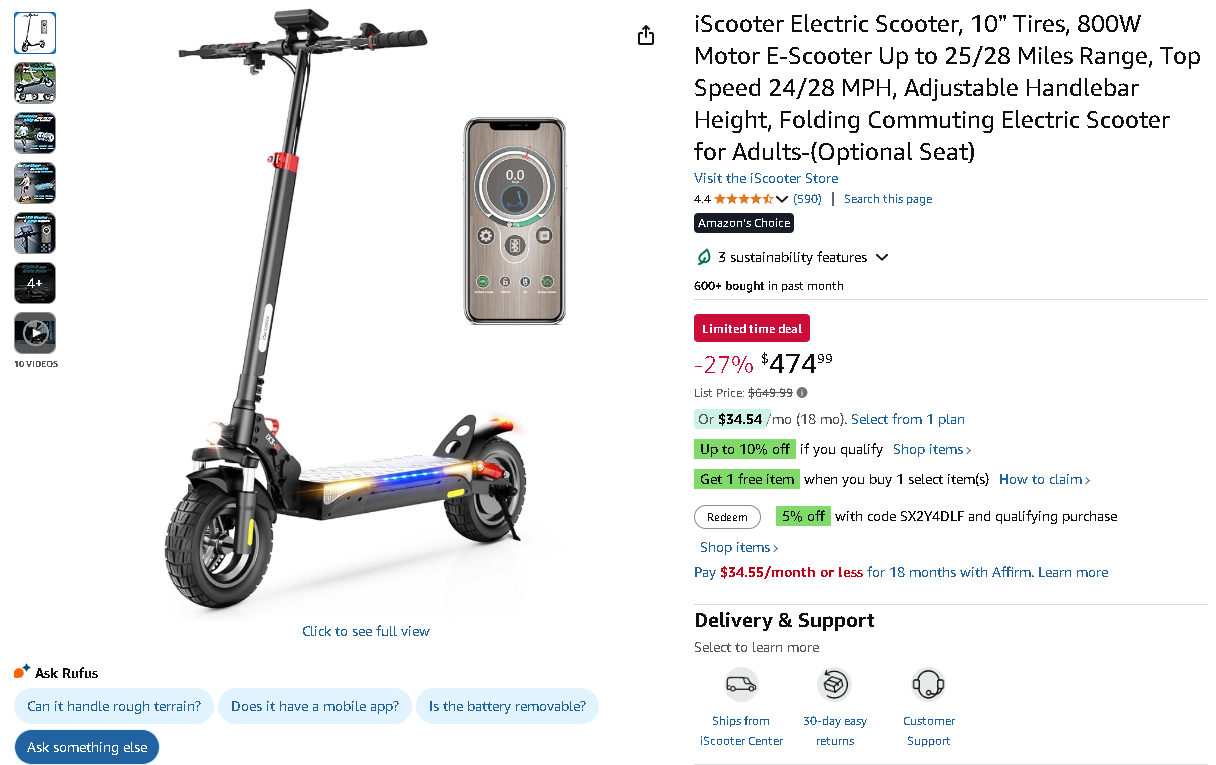1216x765 pixels.
Task: Open the Customer Support headset icon
Action: 928,685
